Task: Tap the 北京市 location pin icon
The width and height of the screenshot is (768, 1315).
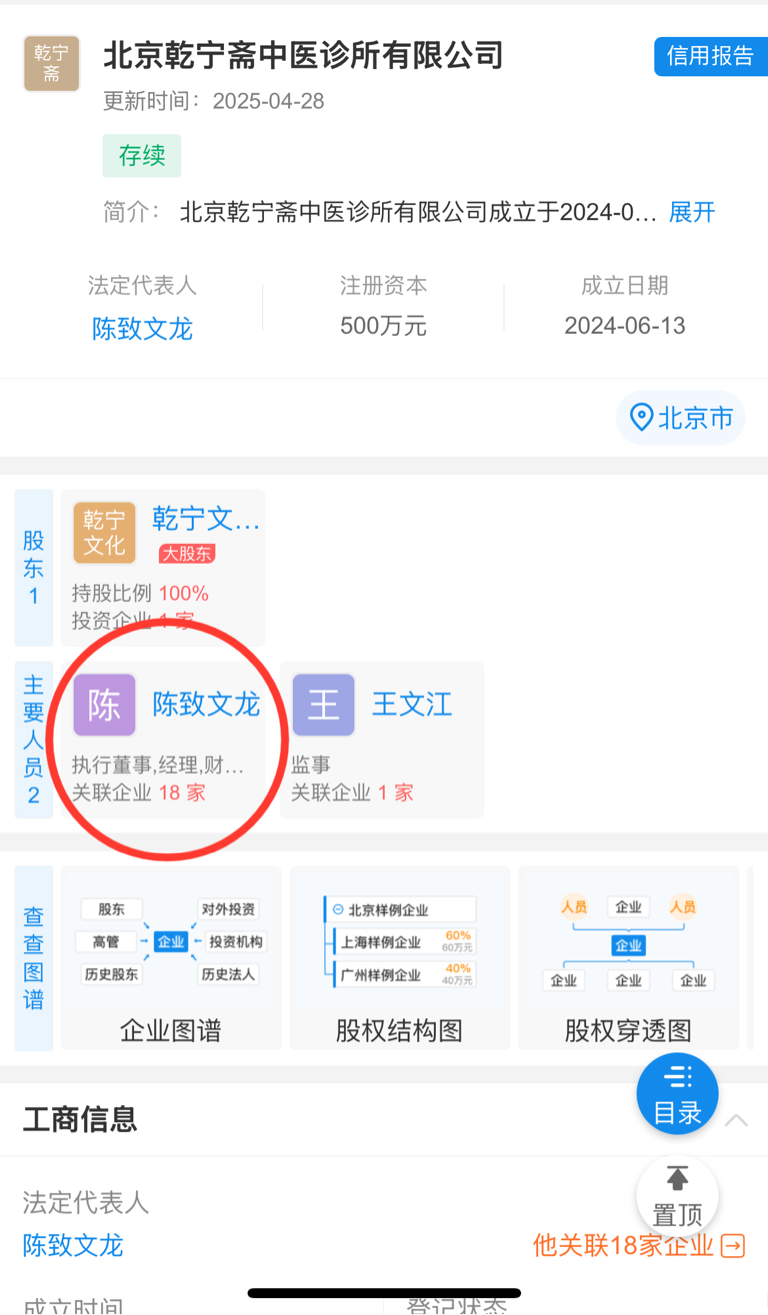Action: pyautogui.click(x=641, y=417)
